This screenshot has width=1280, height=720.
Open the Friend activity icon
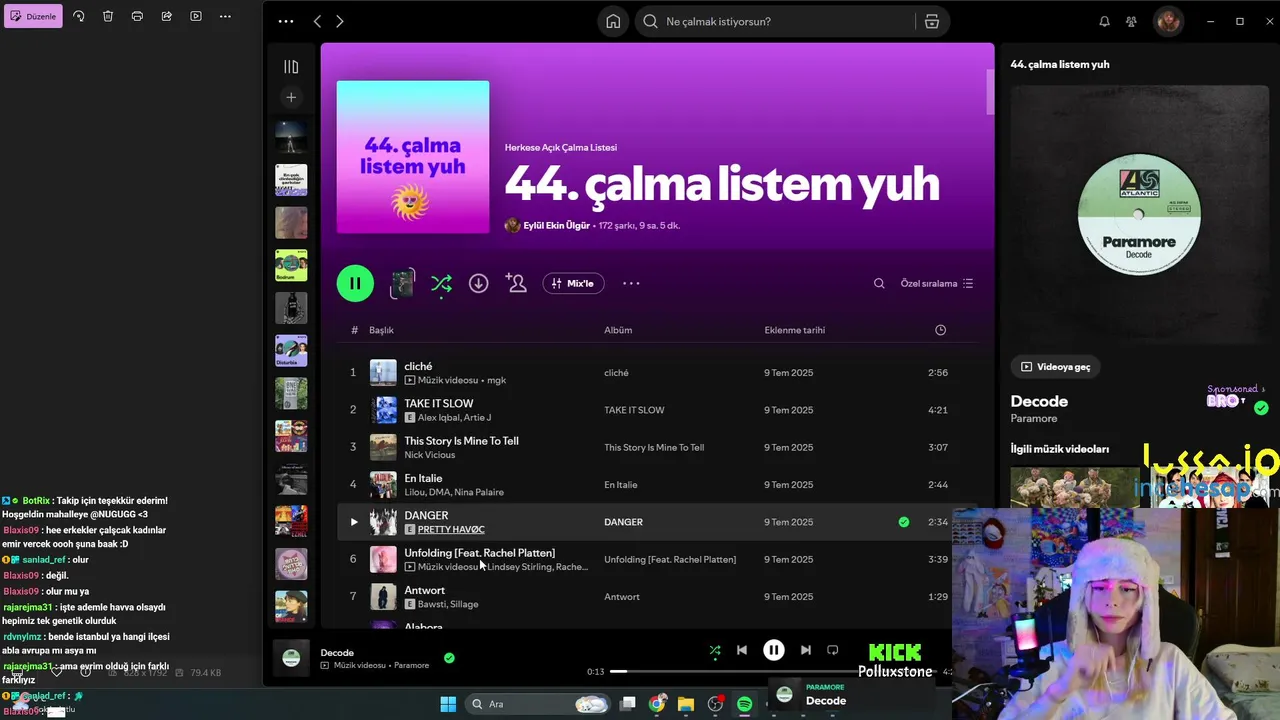1131,21
